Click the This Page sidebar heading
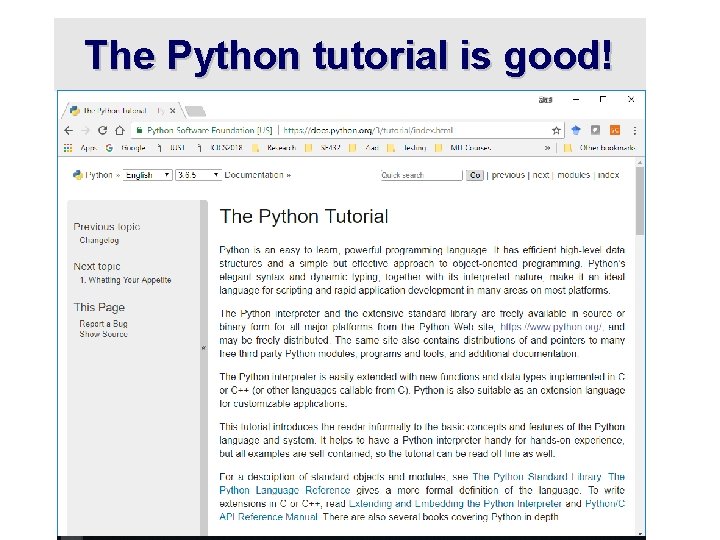The height and width of the screenshot is (540, 720). [99, 307]
